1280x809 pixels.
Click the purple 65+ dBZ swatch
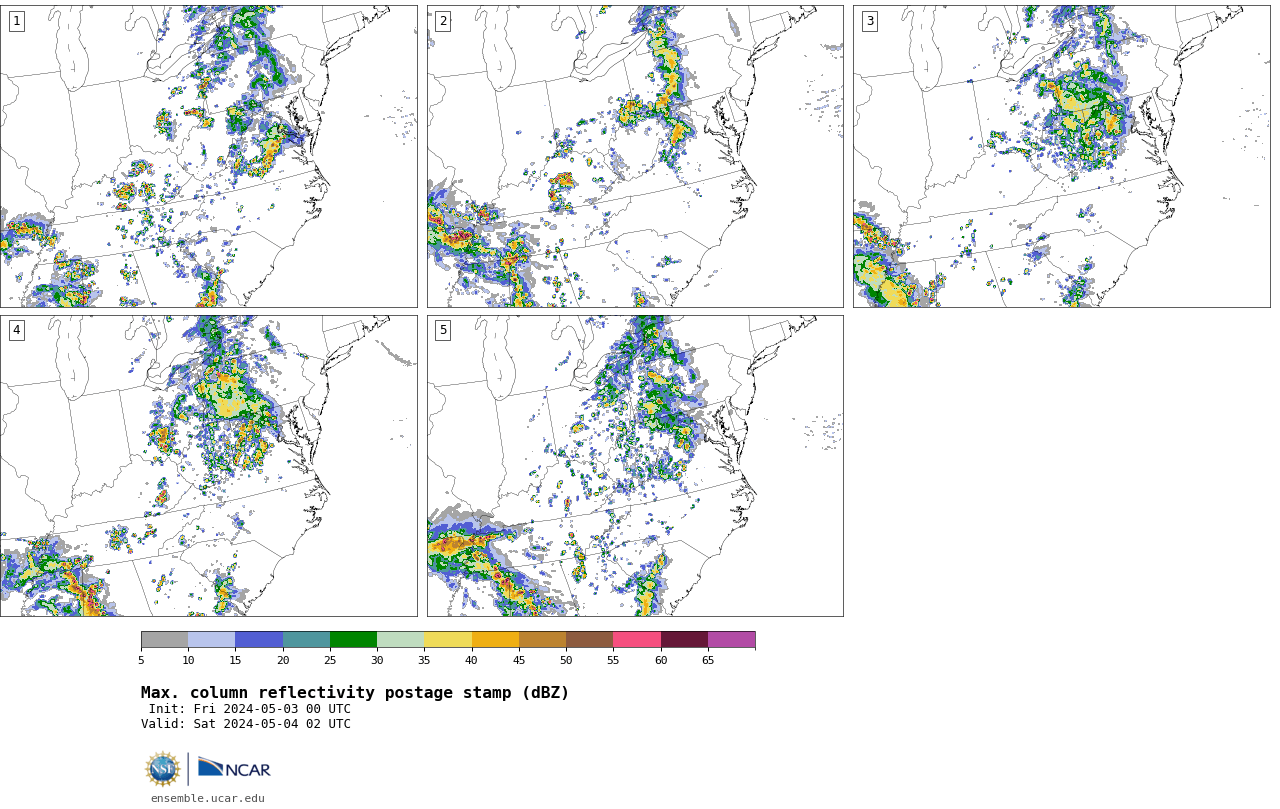(731, 640)
